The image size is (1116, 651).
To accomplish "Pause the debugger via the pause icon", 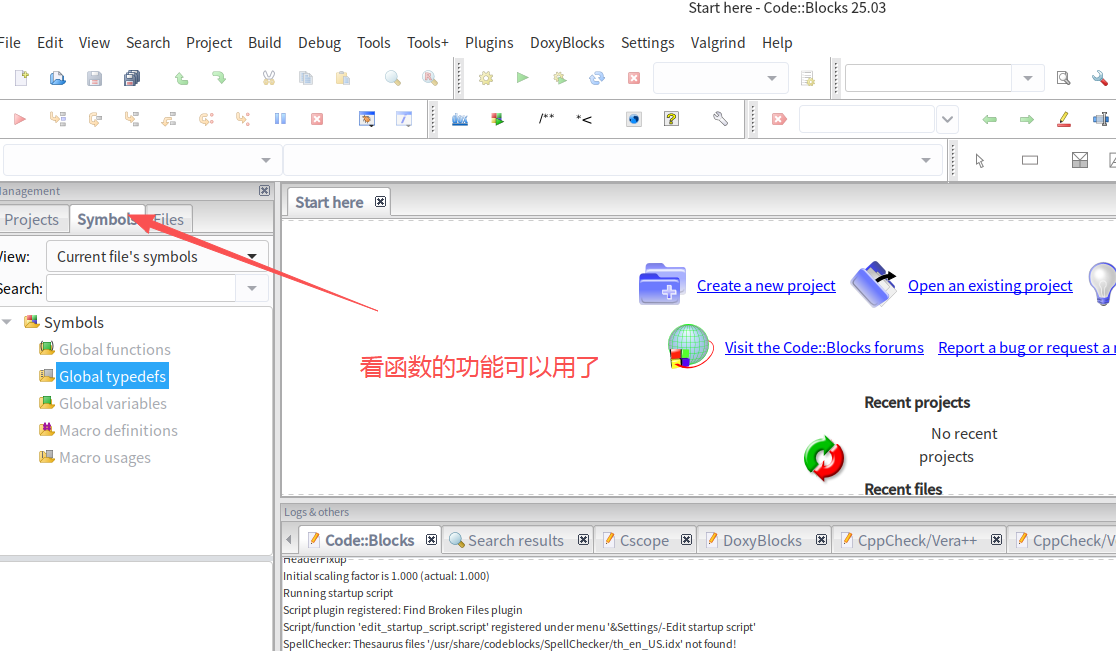I will click(x=280, y=118).
